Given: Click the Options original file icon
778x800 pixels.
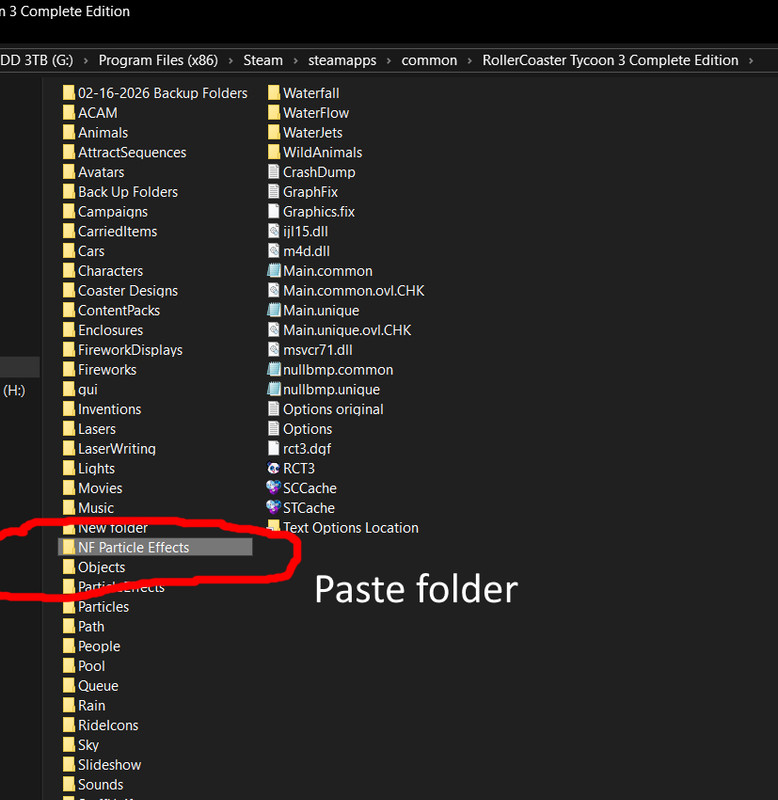Looking at the screenshot, I should click(x=274, y=409).
